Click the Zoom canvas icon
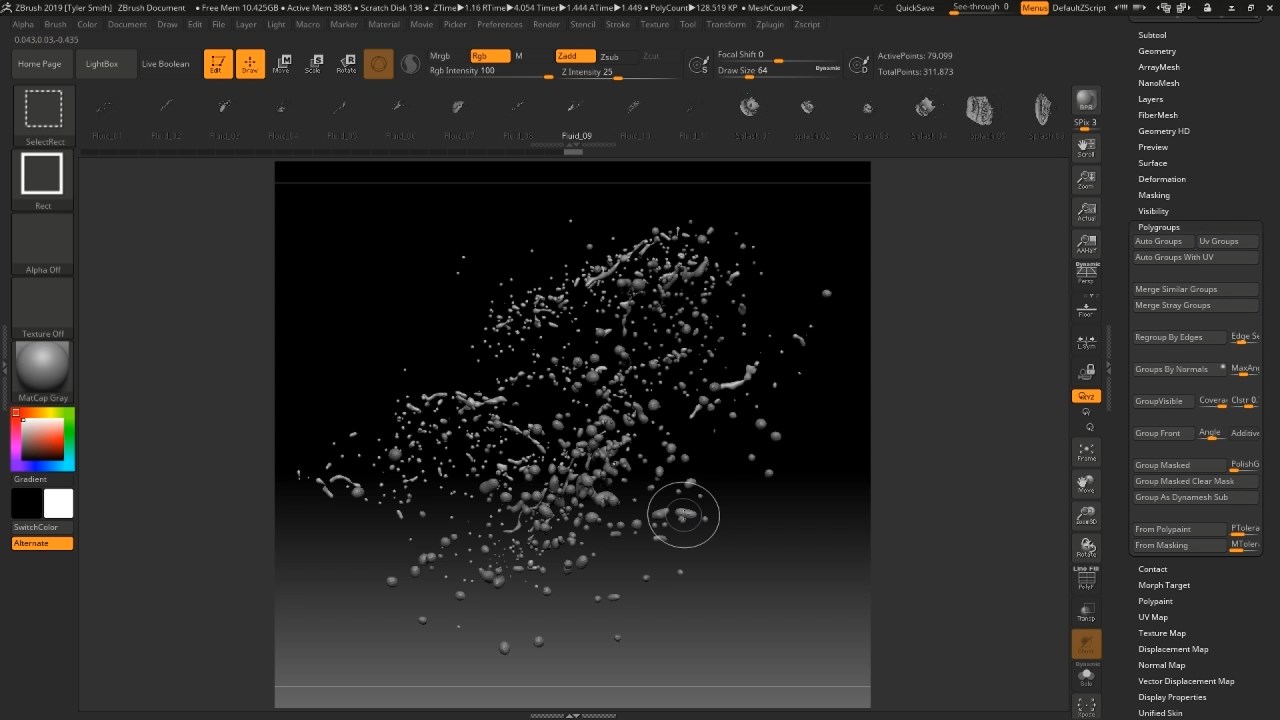1280x720 pixels. [x=1086, y=180]
